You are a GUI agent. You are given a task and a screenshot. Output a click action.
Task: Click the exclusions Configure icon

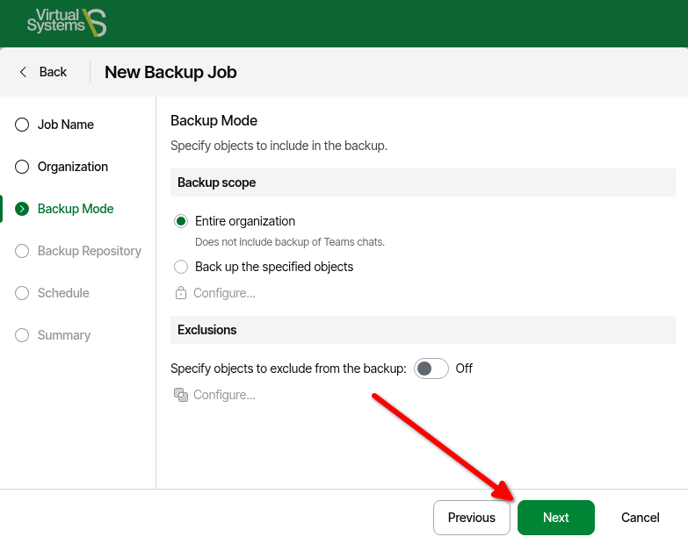[181, 395]
